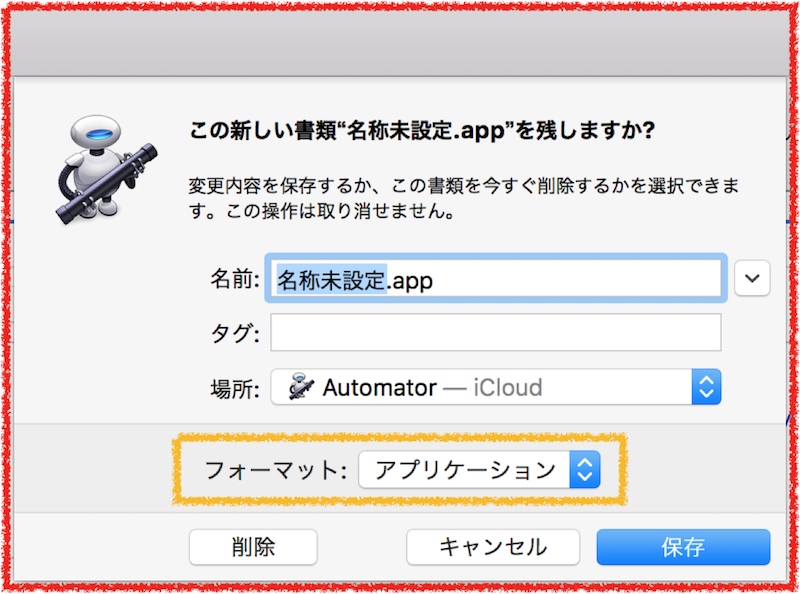Click the タグ: label
Screen dimensions: 800x594
pyautogui.click(x=235, y=334)
